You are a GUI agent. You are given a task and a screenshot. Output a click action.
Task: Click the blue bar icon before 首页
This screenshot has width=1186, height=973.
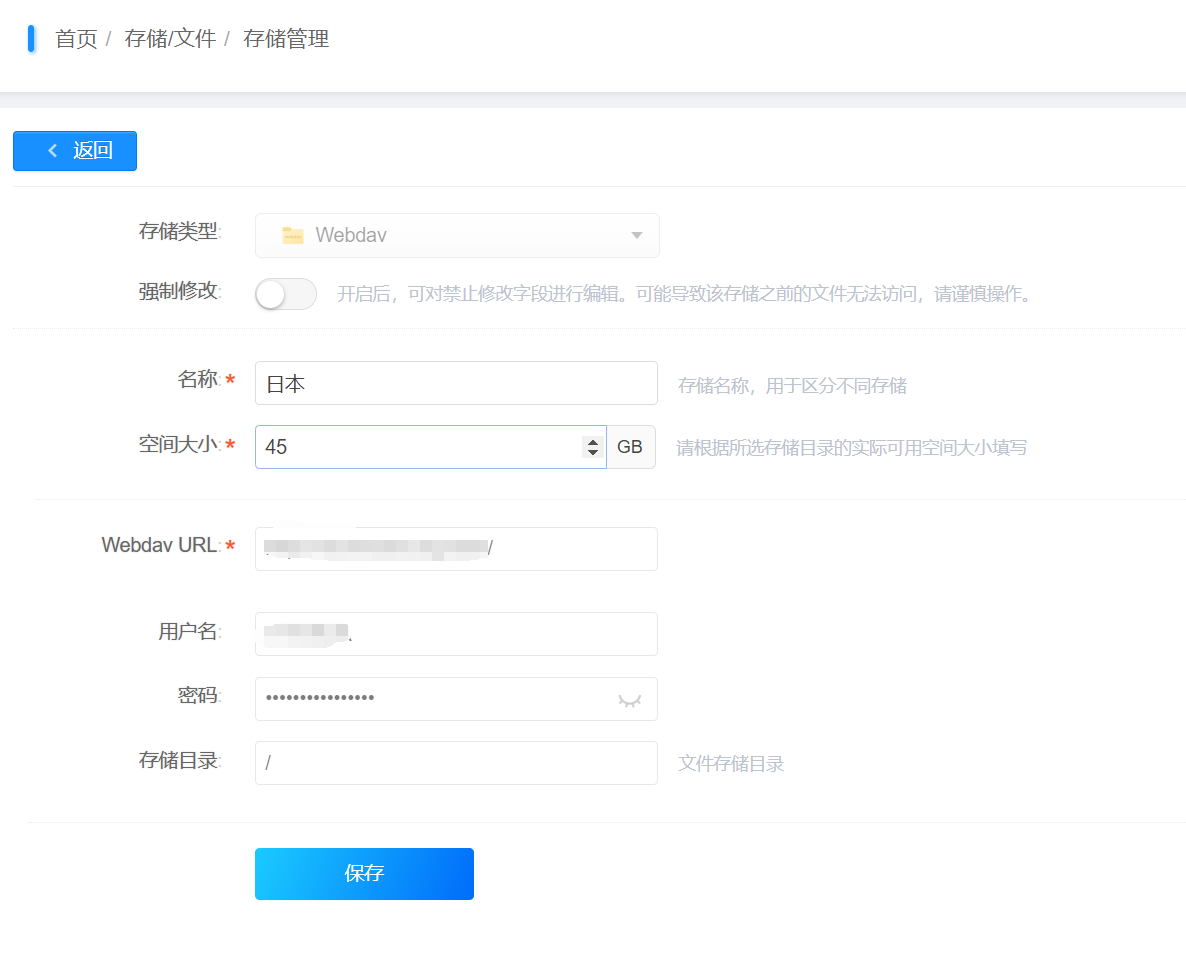(31, 39)
